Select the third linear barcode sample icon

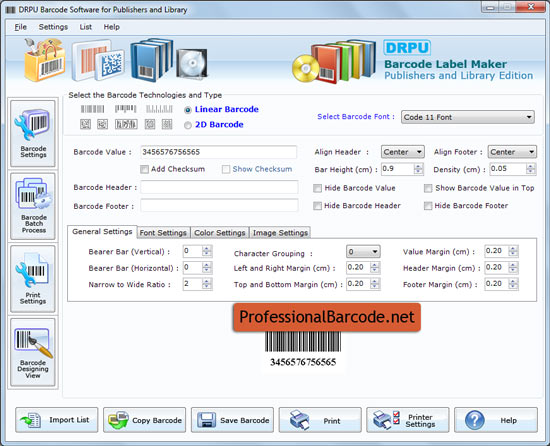tap(159, 109)
